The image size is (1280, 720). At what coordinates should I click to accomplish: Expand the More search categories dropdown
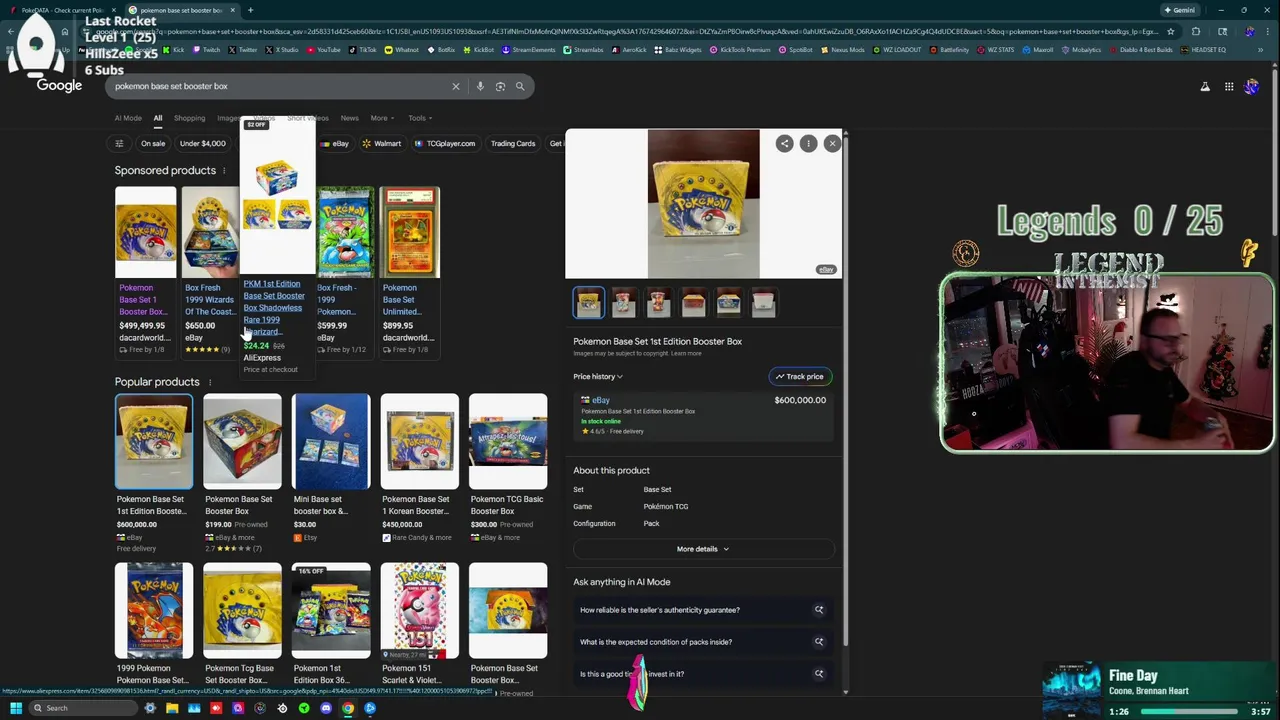(x=382, y=118)
